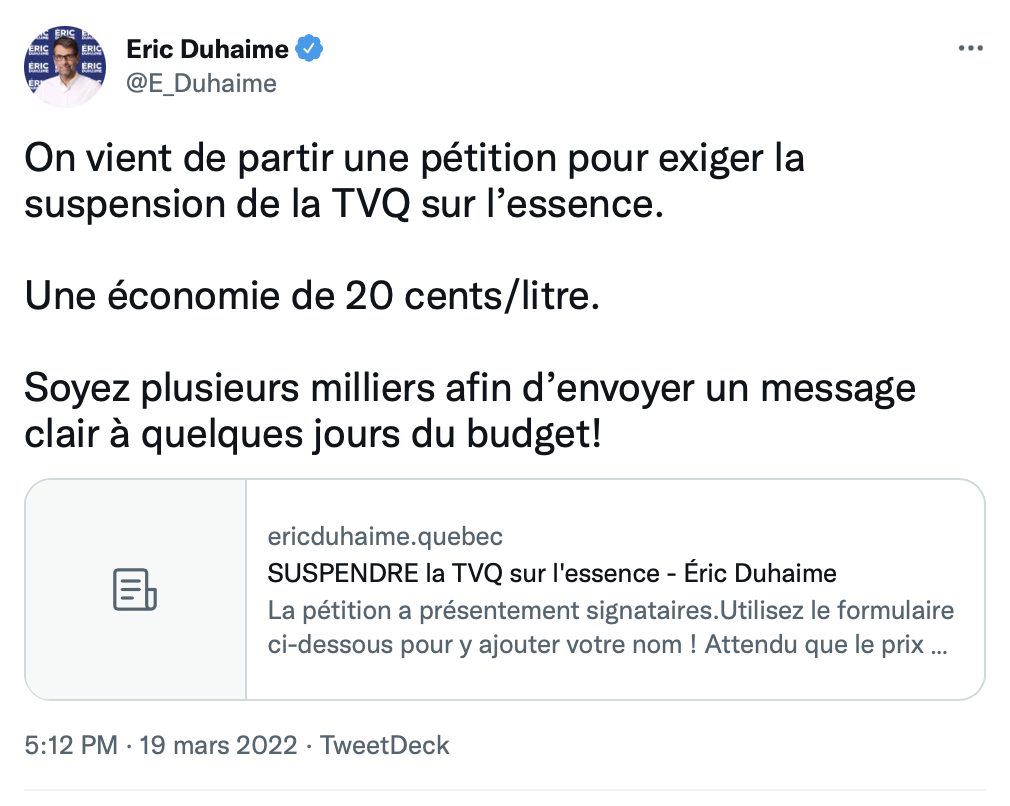Open the SUSPENDRE la TVQ card title
The image size is (1010, 806).
pos(552,574)
